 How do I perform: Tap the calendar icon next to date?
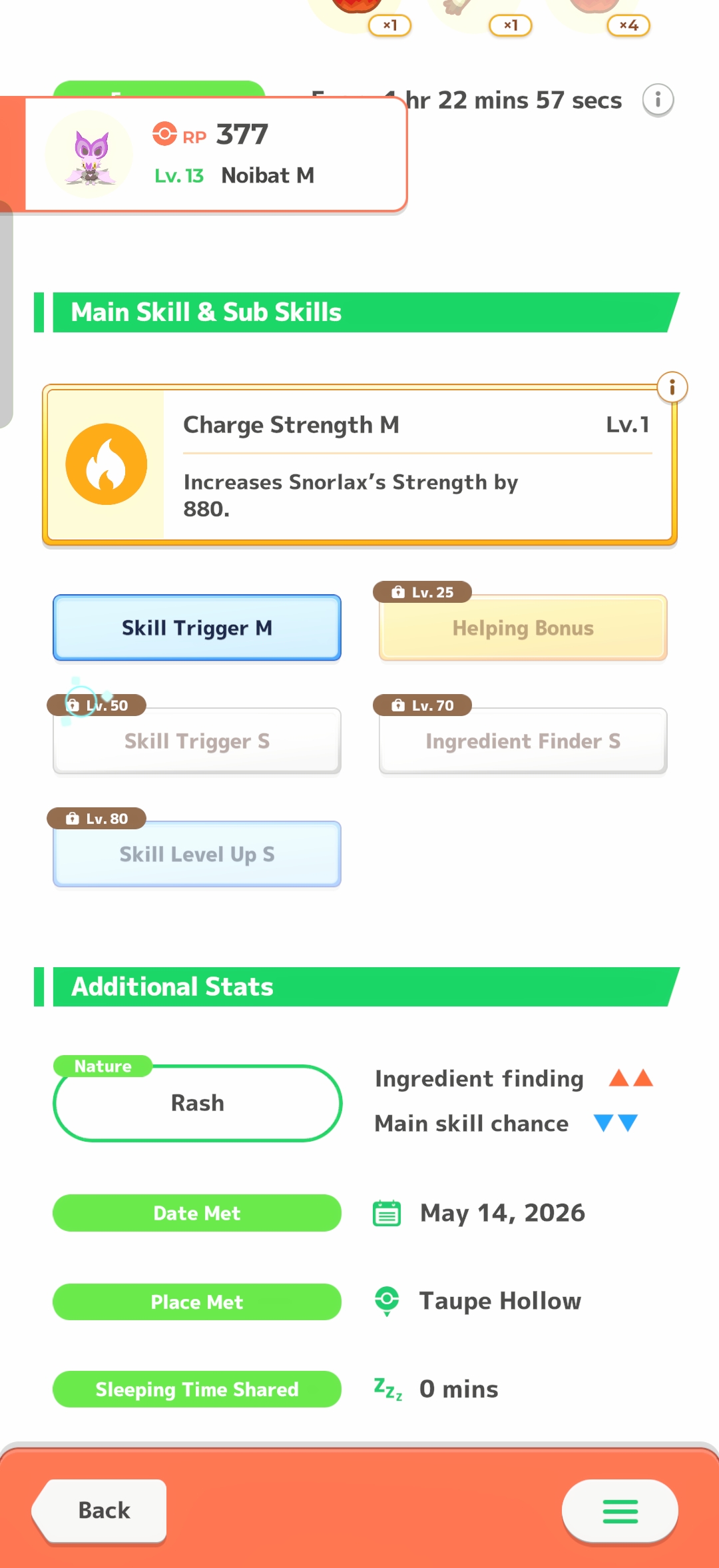(387, 1214)
